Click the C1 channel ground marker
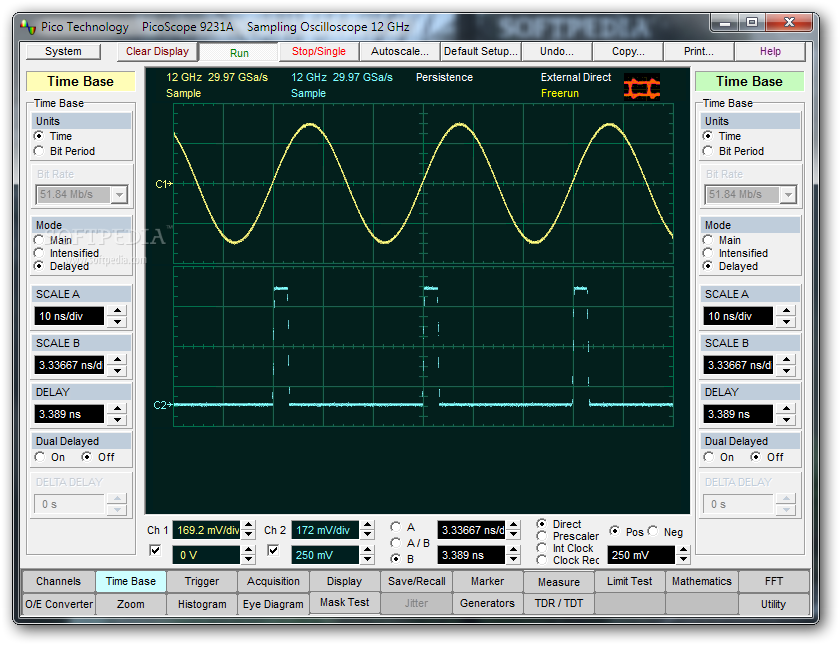This screenshot has height=645, width=840. click(164, 184)
